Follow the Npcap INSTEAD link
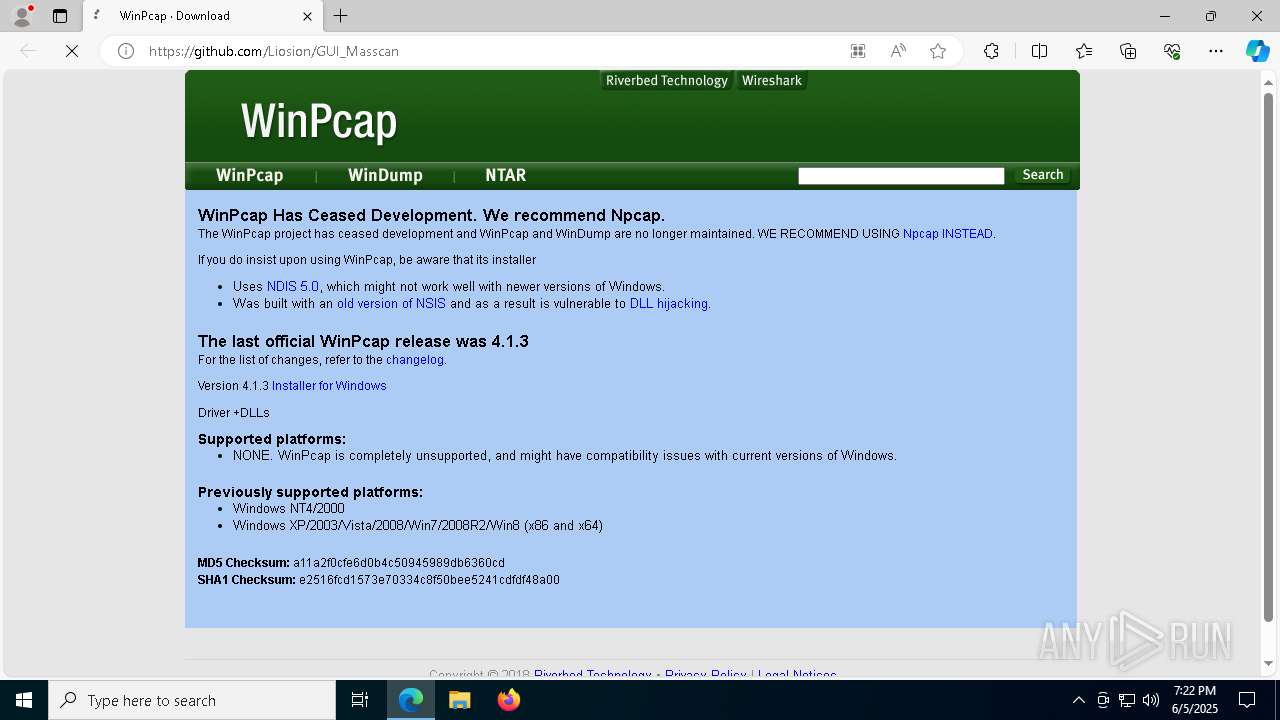The height and width of the screenshot is (720, 1280). click(x=948, y=234)
